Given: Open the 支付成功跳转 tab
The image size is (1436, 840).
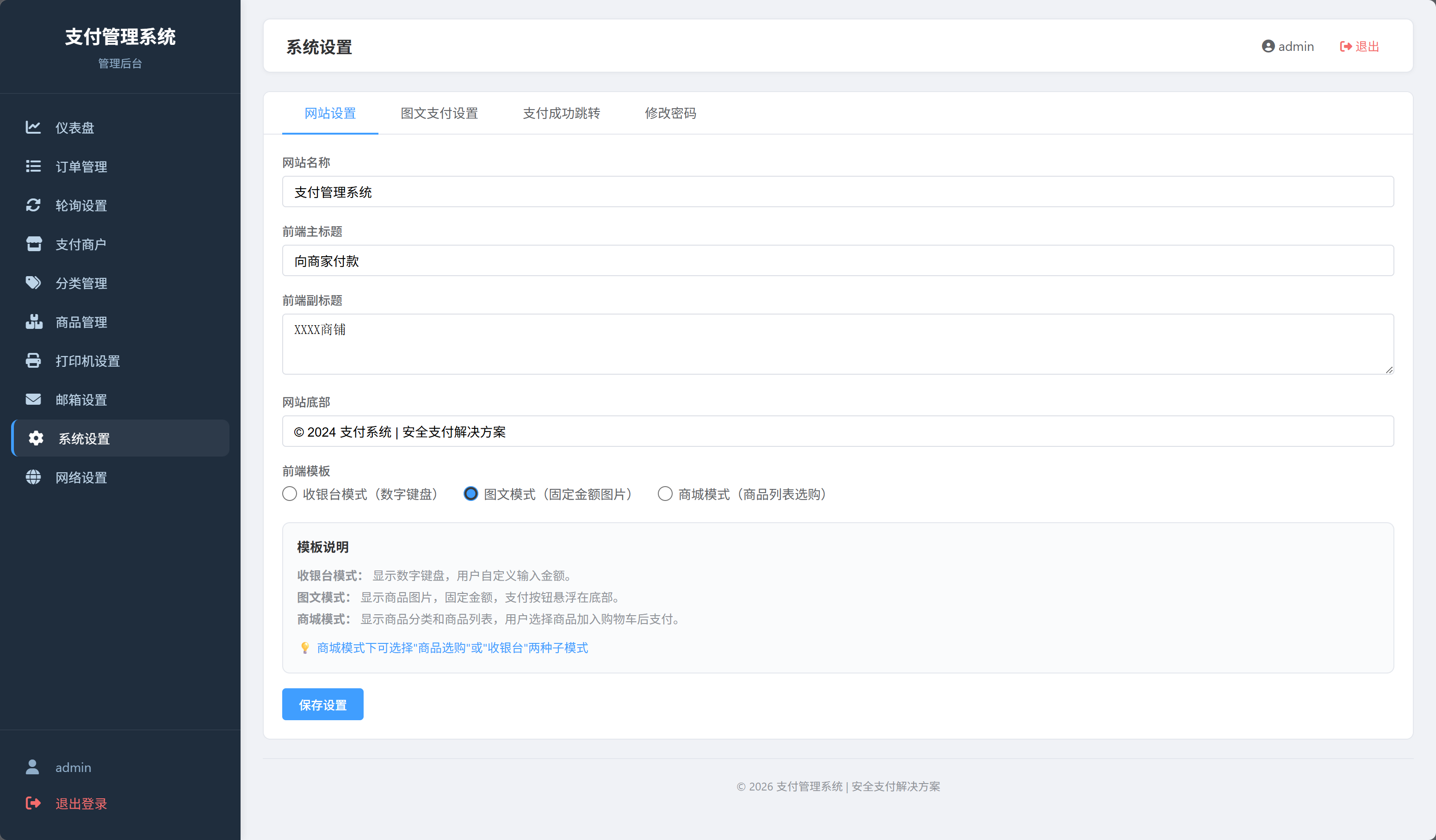Looking at the screenshot, I should click(561, 113).
